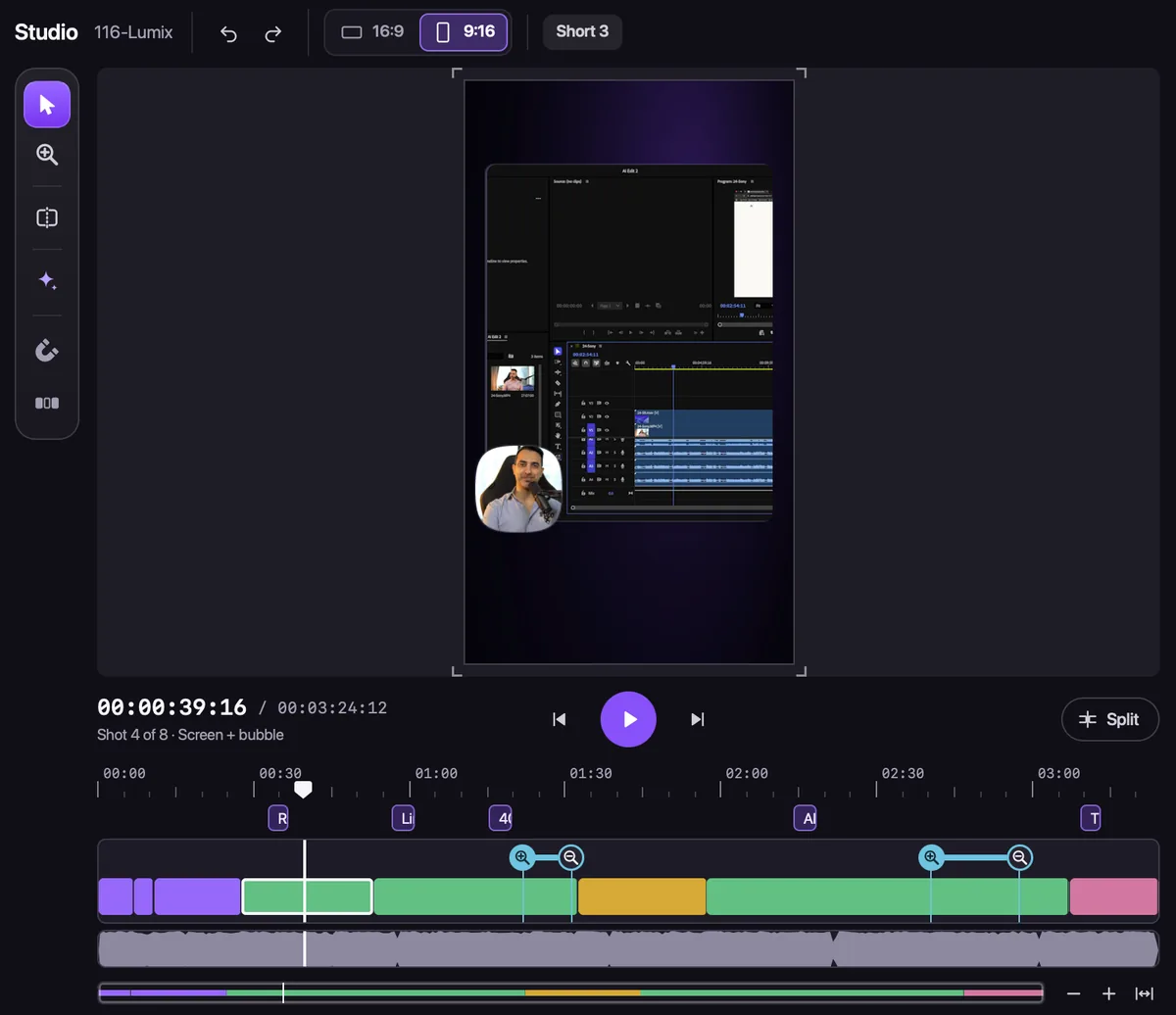Select the webcam bubble in the preview
The height and width of the screenshot is (1015, 1176).
point(518,488)
